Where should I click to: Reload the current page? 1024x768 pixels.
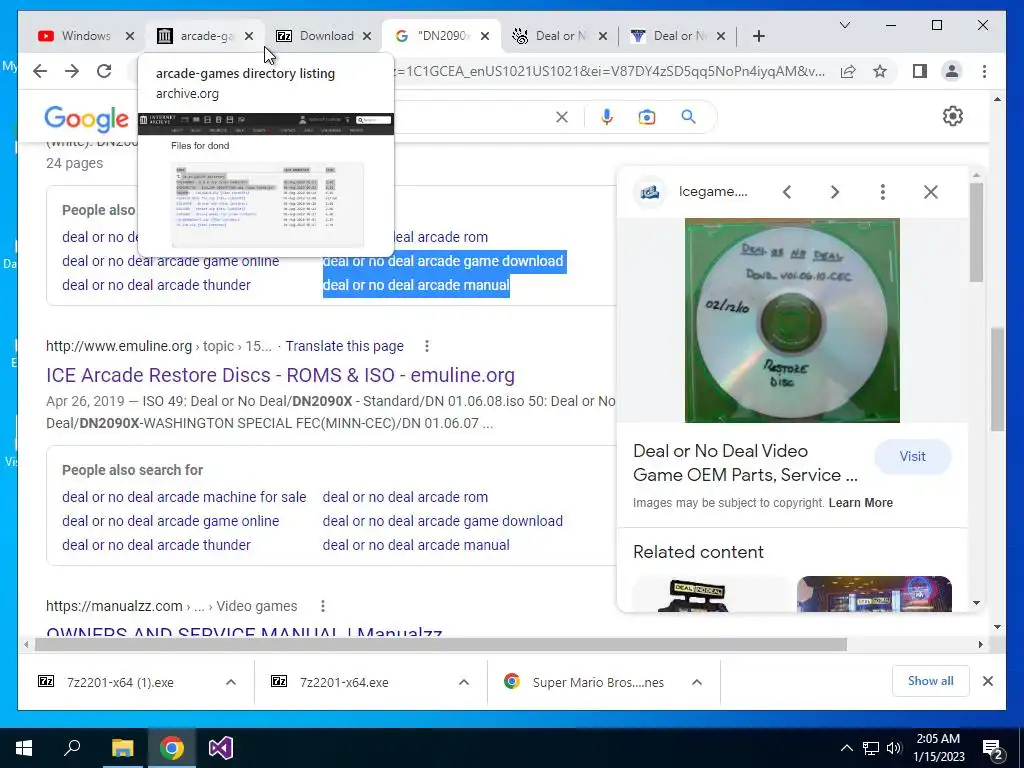point(104,71)
